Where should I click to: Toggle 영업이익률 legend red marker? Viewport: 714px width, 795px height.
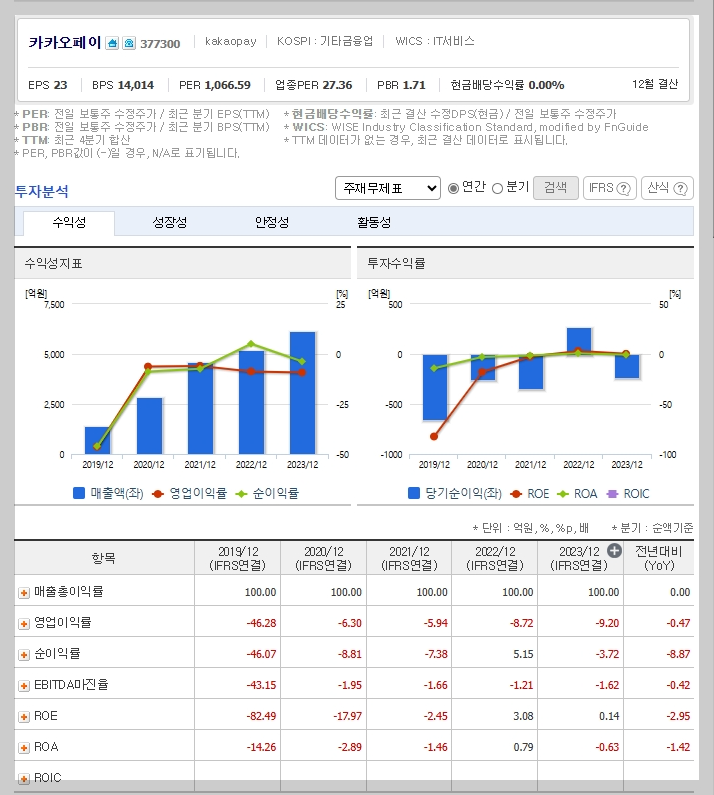point(158,494)
